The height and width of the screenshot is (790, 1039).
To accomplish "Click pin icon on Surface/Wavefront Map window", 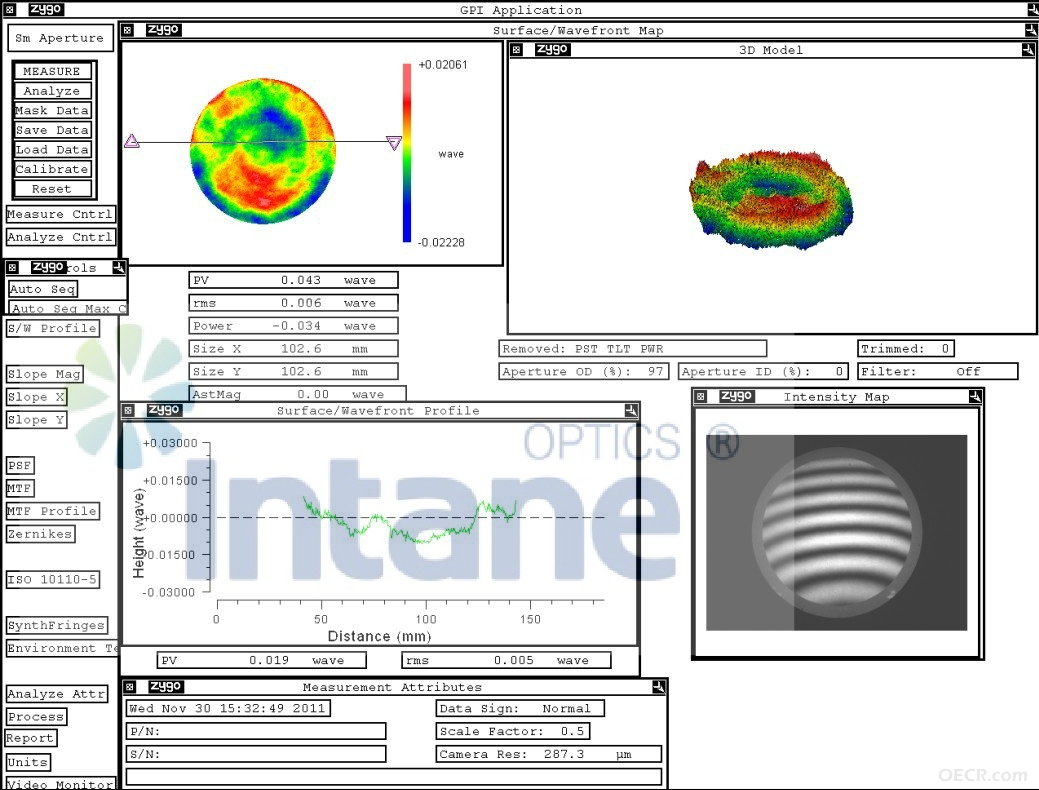I will coord(1030,30).
